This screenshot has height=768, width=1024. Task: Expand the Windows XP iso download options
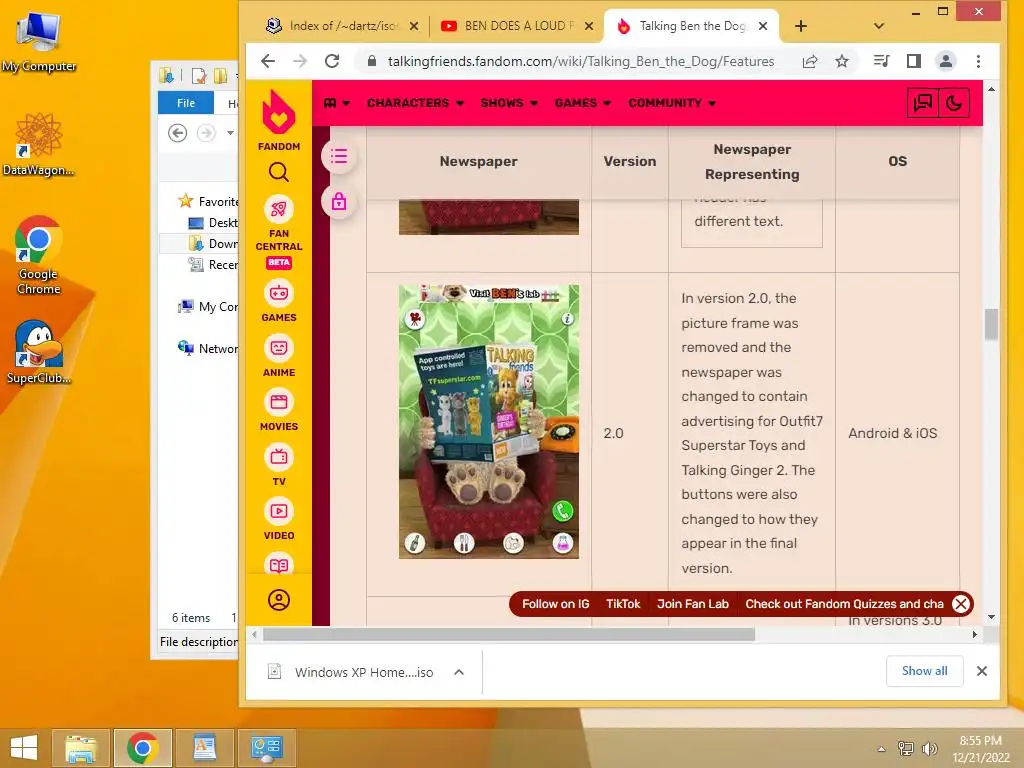[x=459, y=672]
